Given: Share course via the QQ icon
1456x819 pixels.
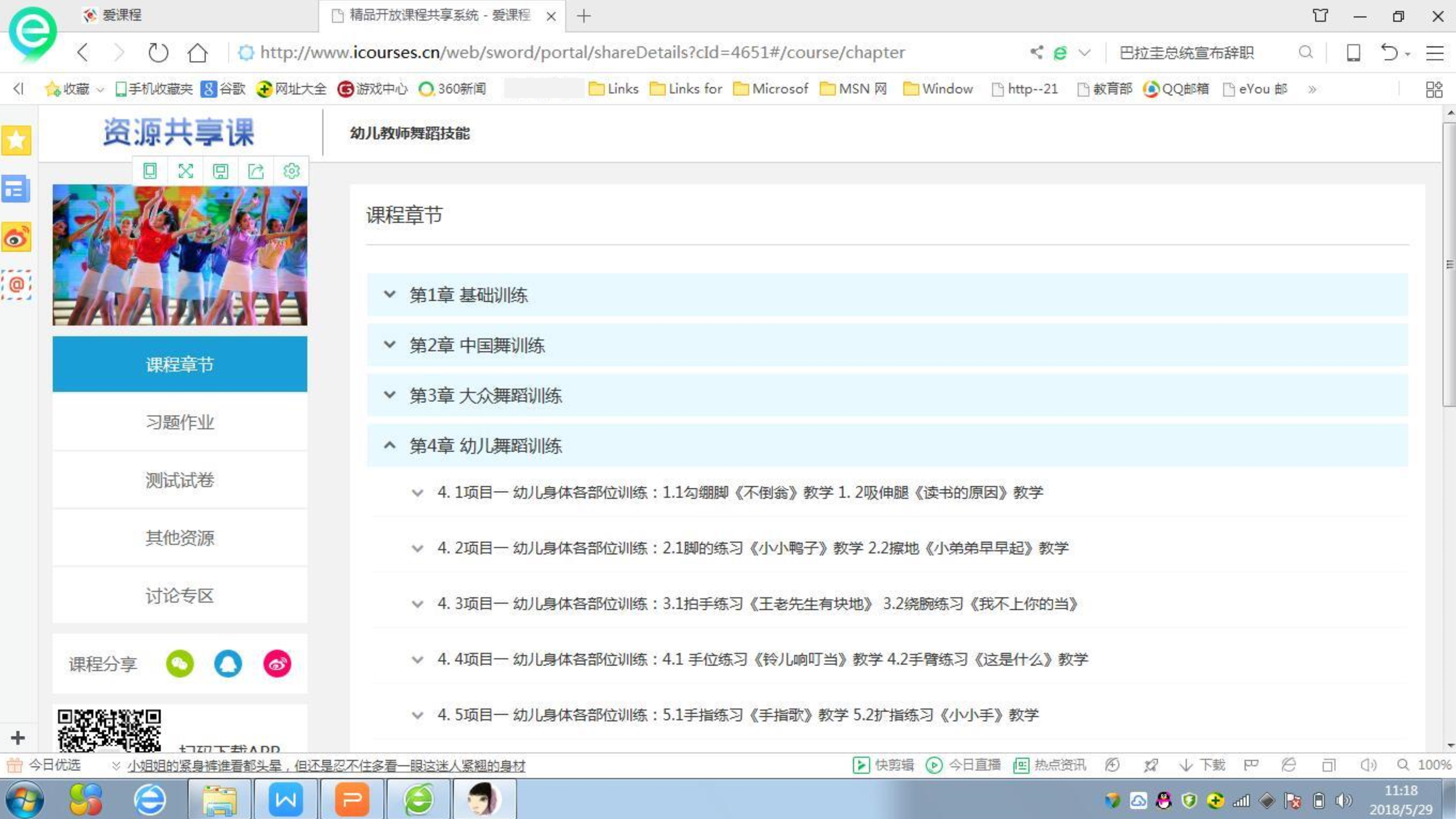Looking at the screenshot, I should 228,664.
